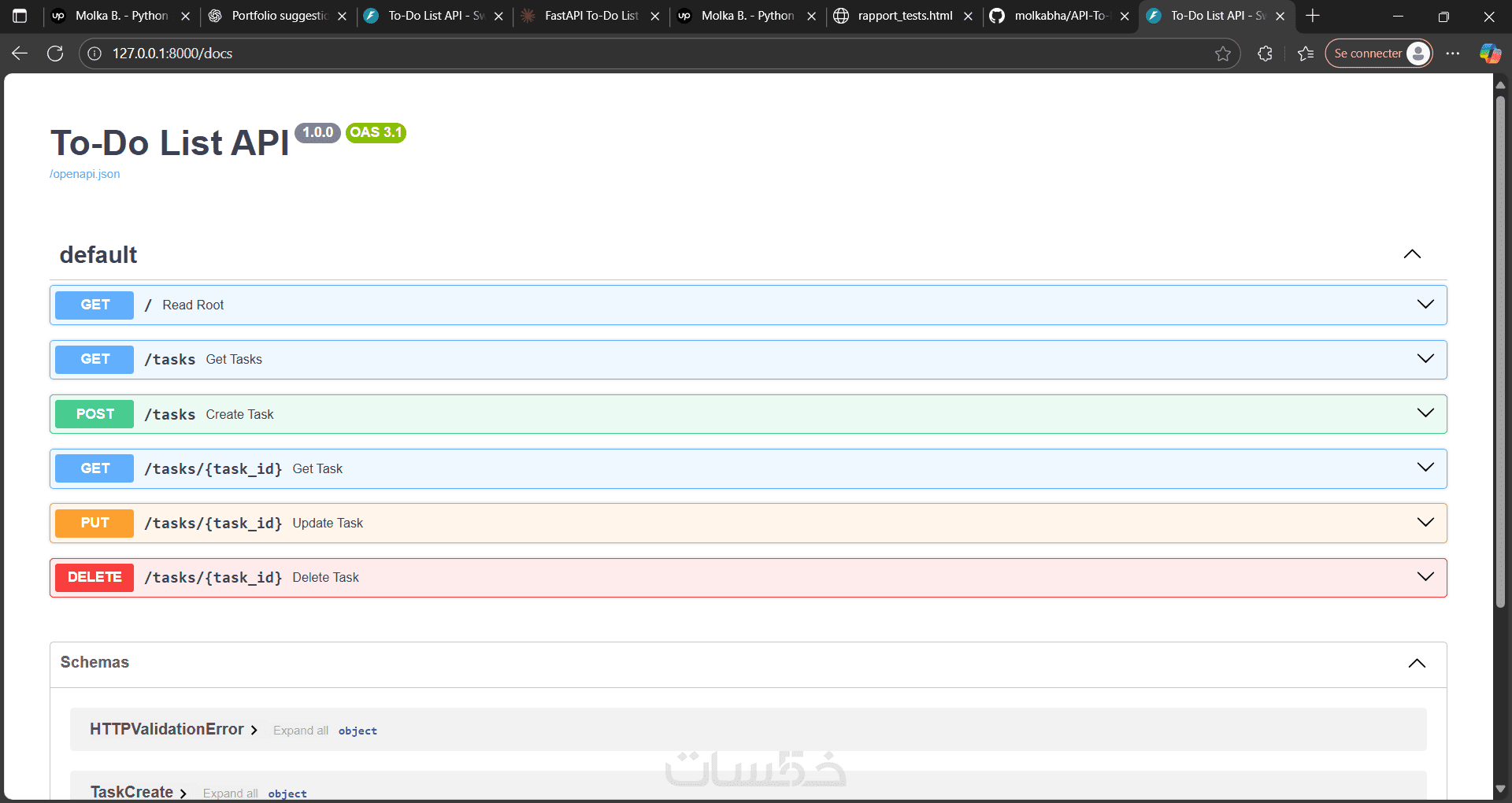The width and height of the screenshot is (1512, 803).
Task: Click the 'OAS 3.1' badge
Action: tap(376, 132)
